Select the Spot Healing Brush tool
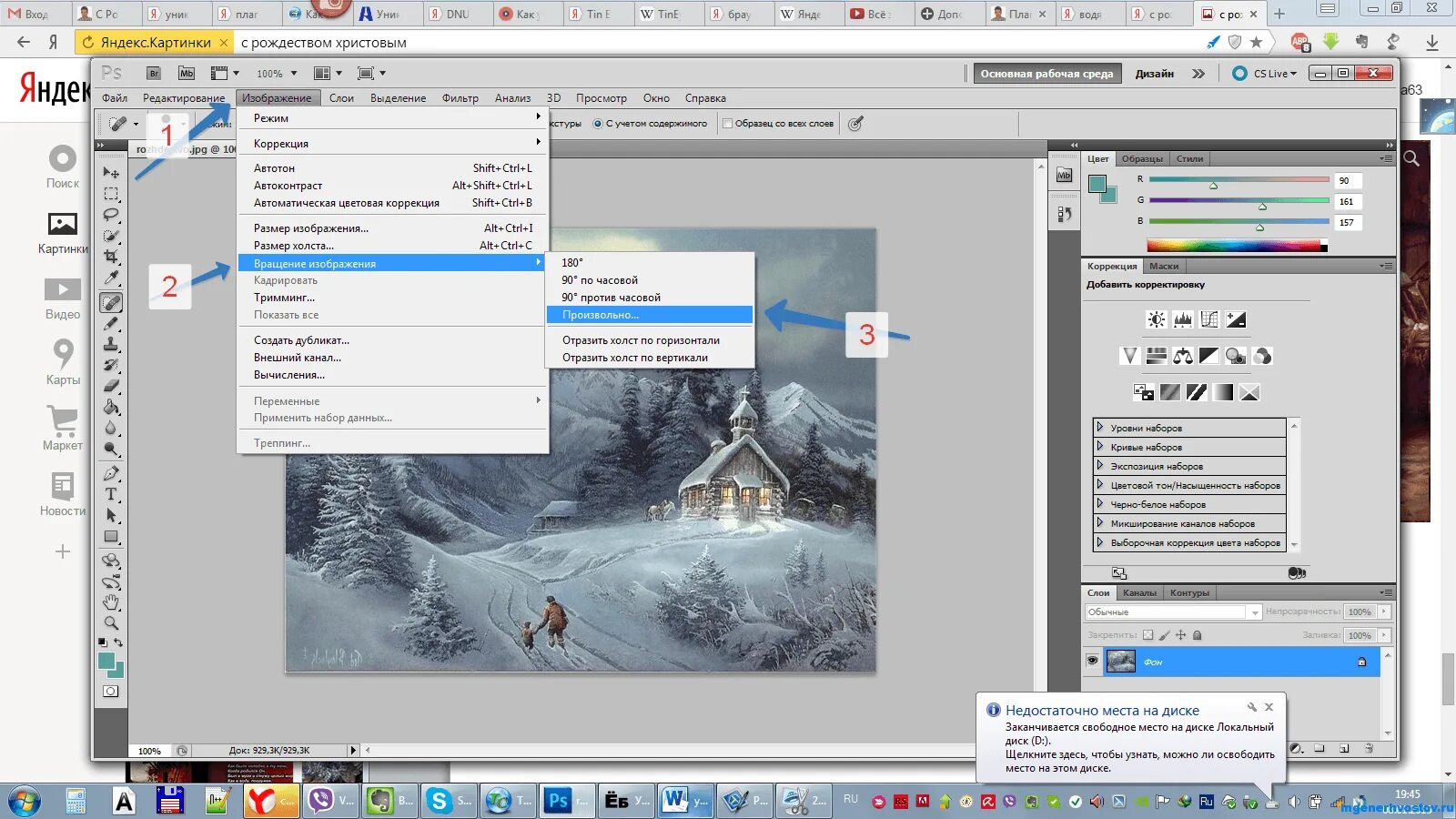 click(111, 302)
